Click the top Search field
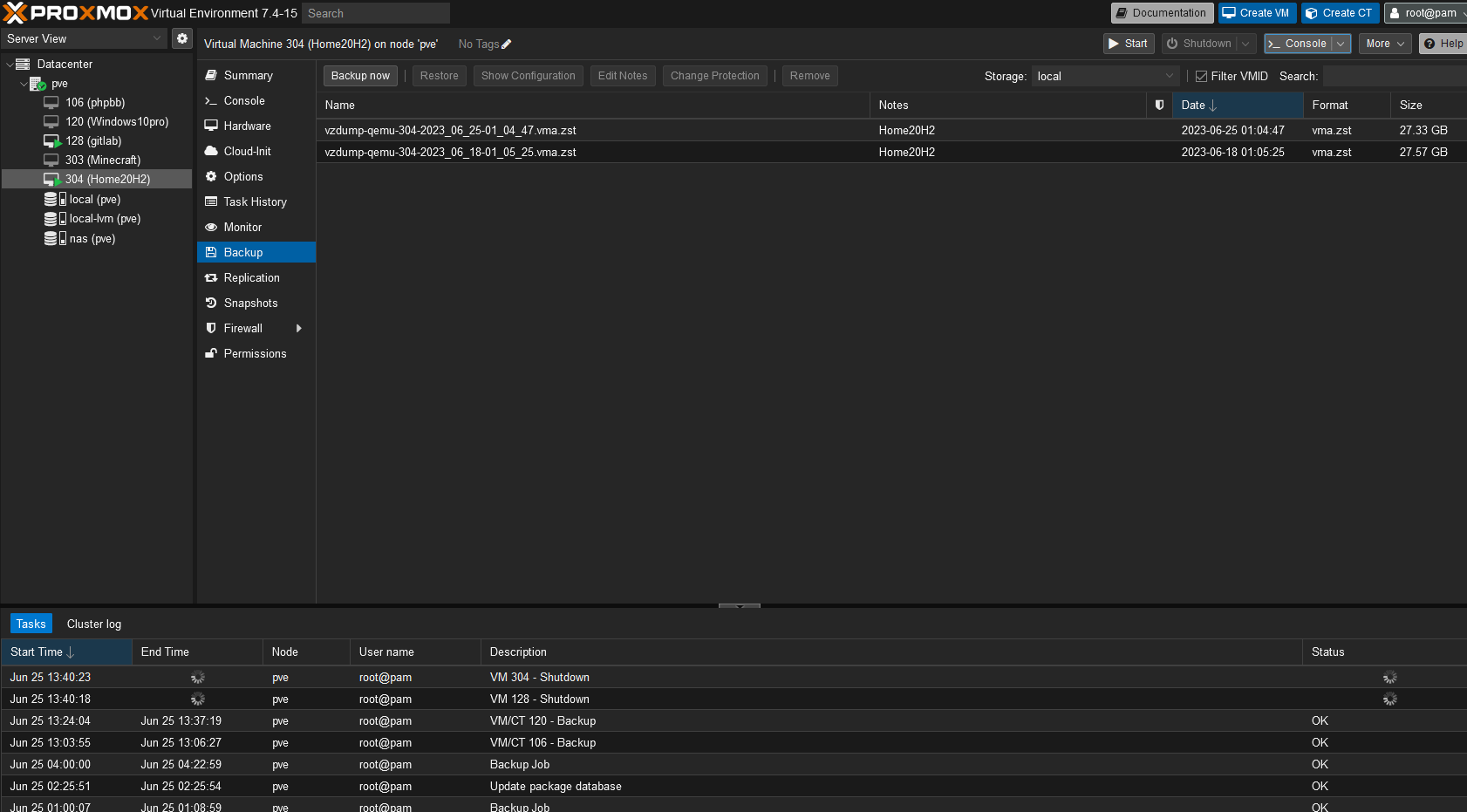 pyautogui.click(x=376, y=13)
